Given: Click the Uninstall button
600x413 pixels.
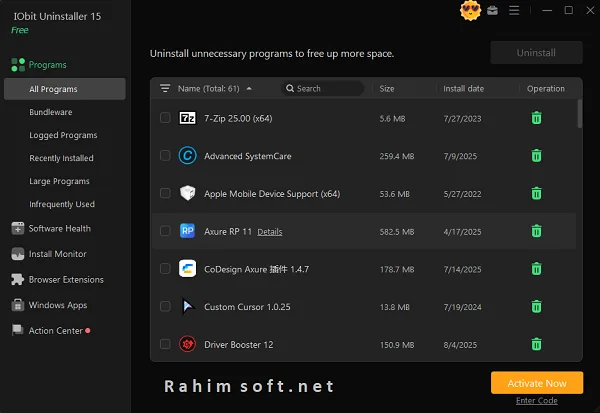Looking at the screenshot, I should (x=536, y=52).
